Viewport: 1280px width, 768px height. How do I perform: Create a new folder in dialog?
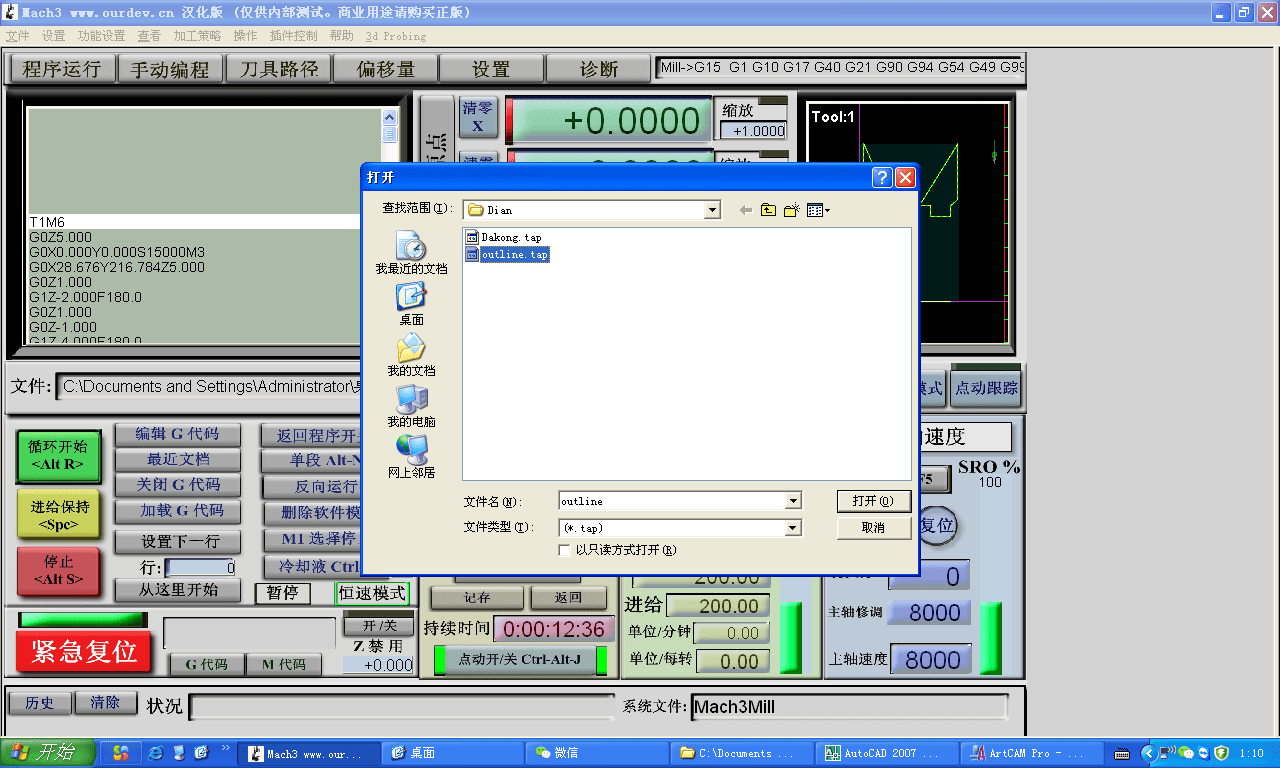(x=792, y=210)
